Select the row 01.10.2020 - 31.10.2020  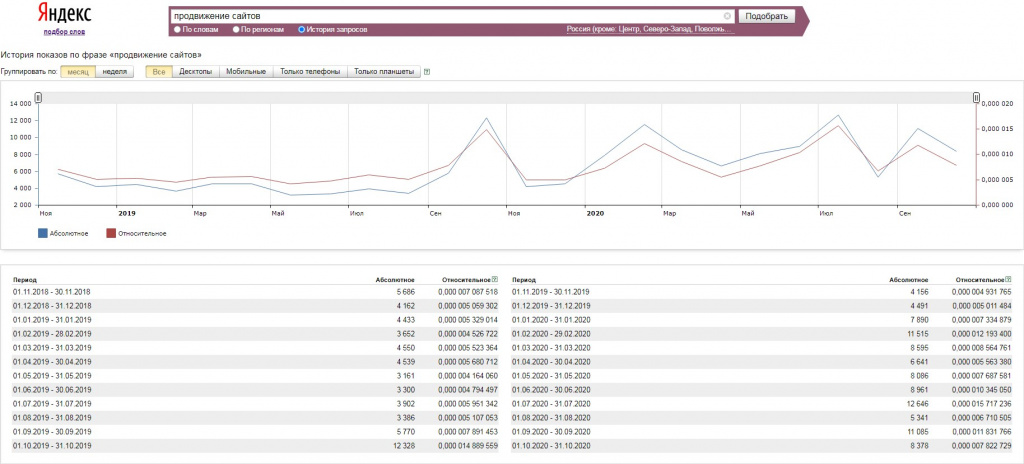(762, 446)
